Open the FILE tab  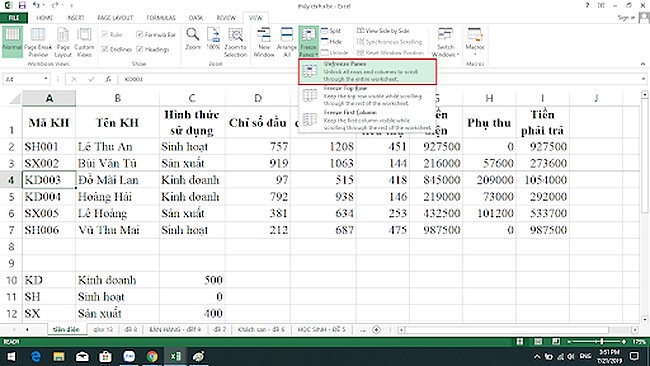(x=14, y=18)
